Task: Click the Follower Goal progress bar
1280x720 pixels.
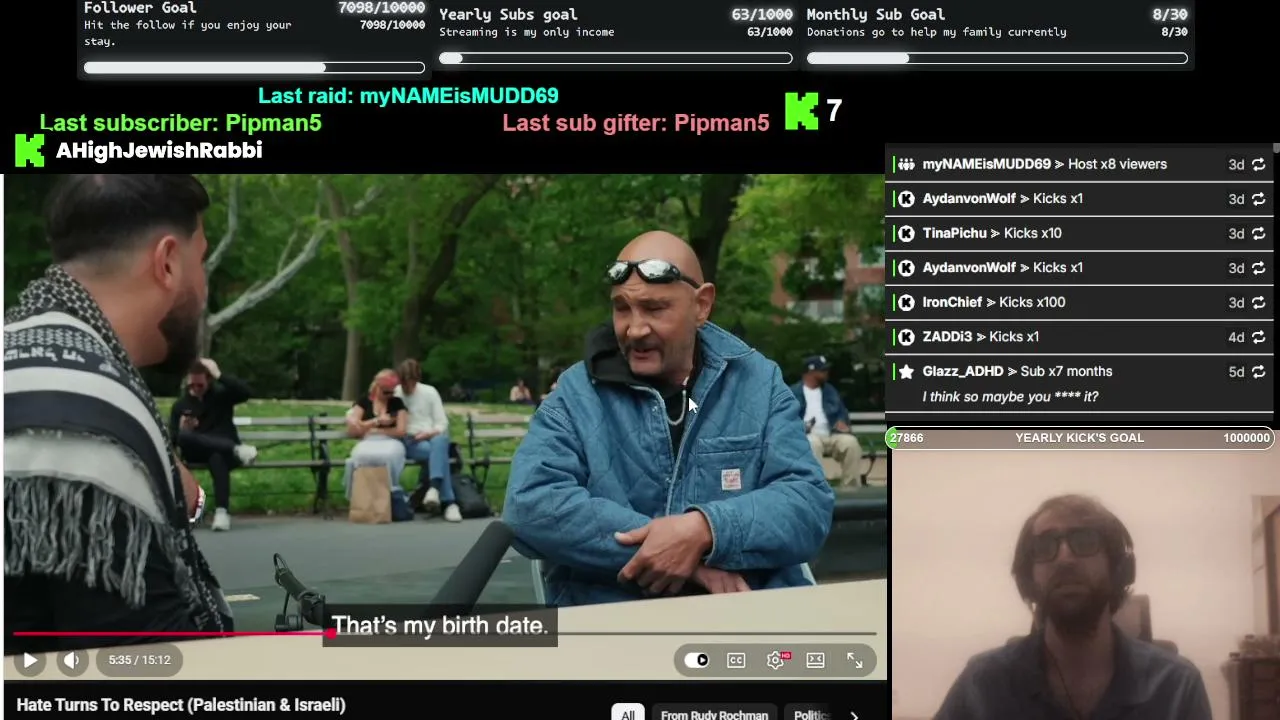Action: [x=254, y=68]
